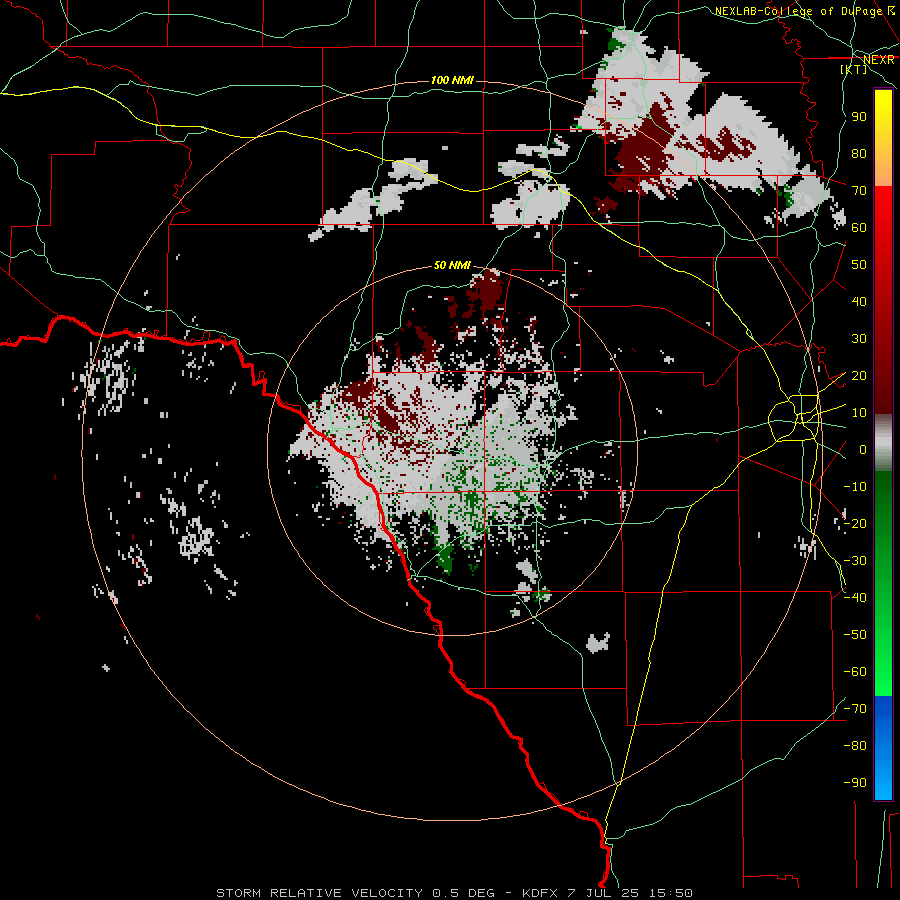Select the 10 value on velocity scale

pos(859,413)
